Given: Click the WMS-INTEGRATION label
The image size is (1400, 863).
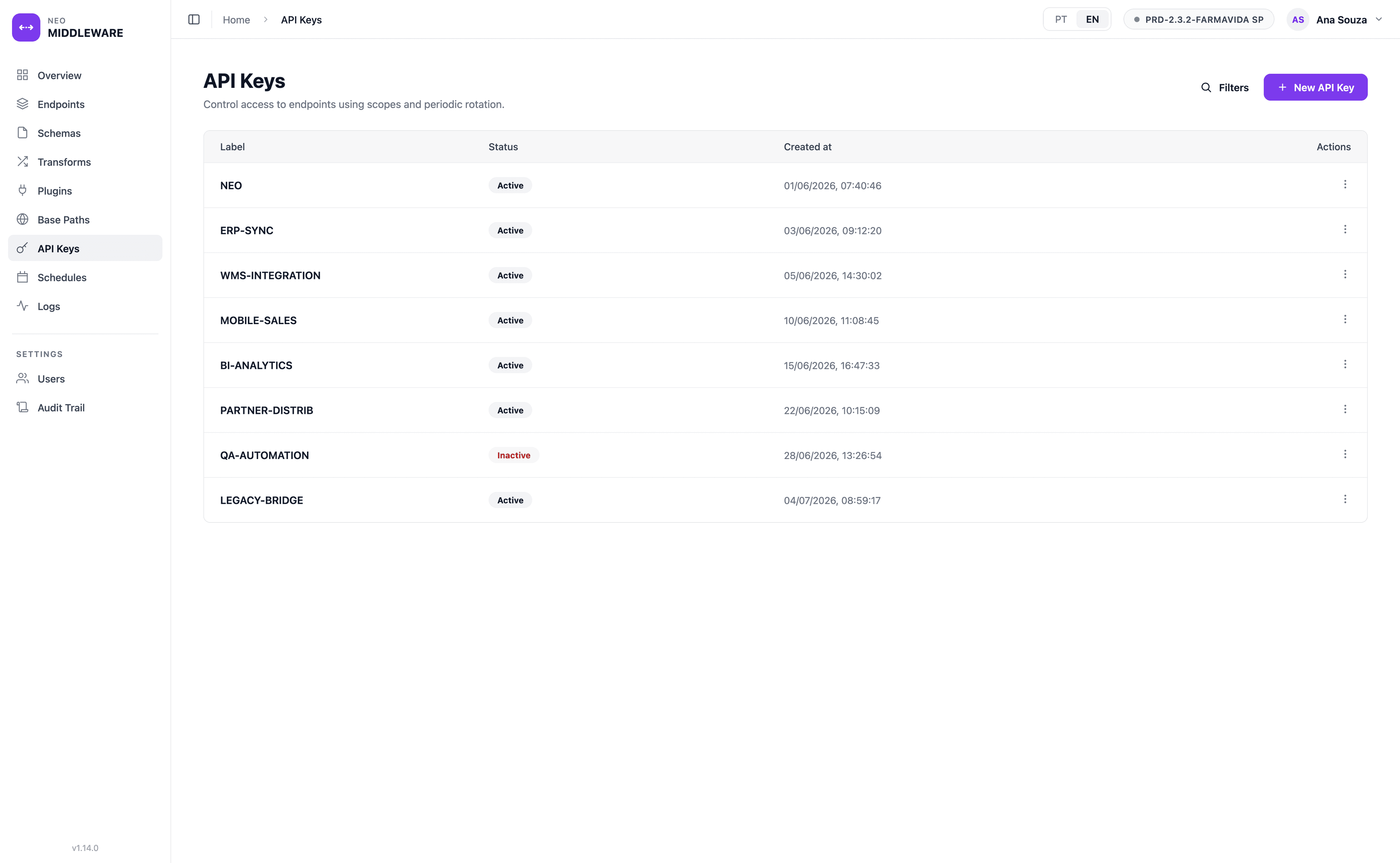Looking at the screenshot, I should click(x=271, y=275).
